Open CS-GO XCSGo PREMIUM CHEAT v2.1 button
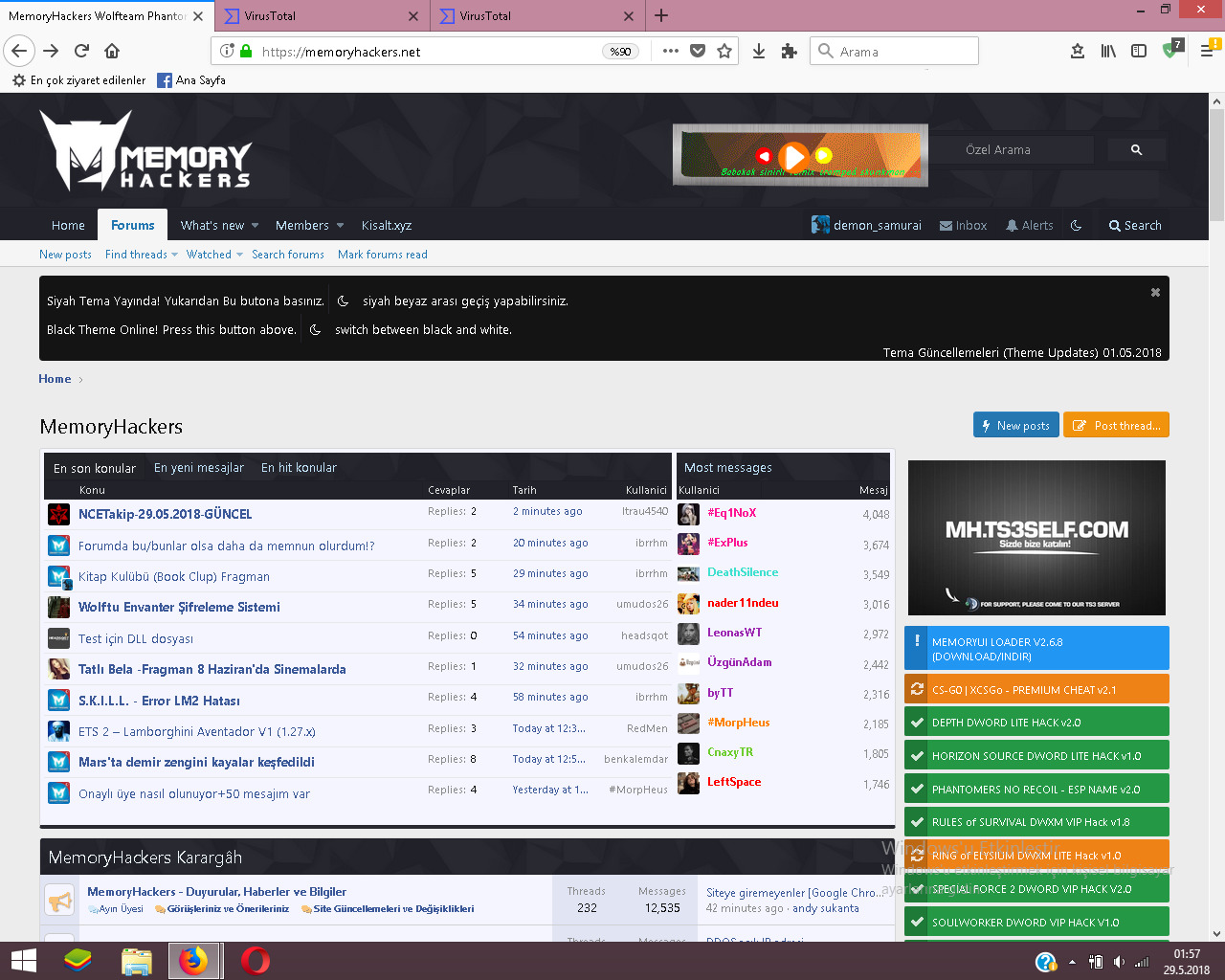The image size is (1225, 980). tap(1036, 689)
